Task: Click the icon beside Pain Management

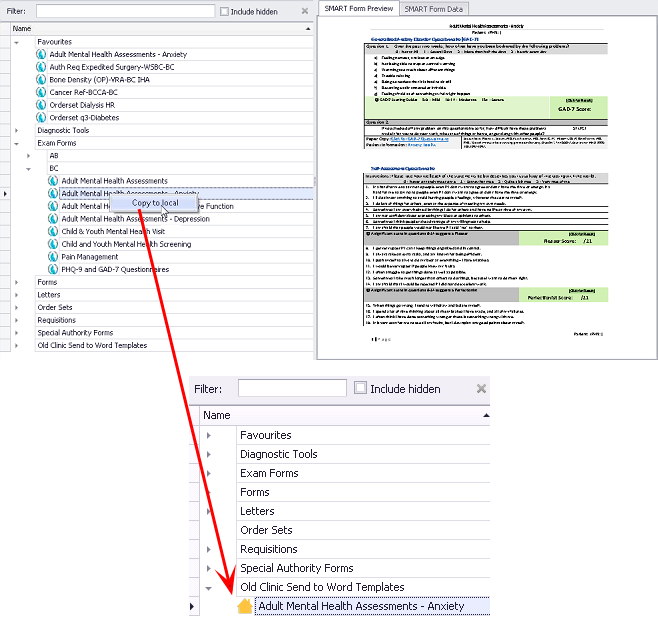Action: tap(53, 256)
